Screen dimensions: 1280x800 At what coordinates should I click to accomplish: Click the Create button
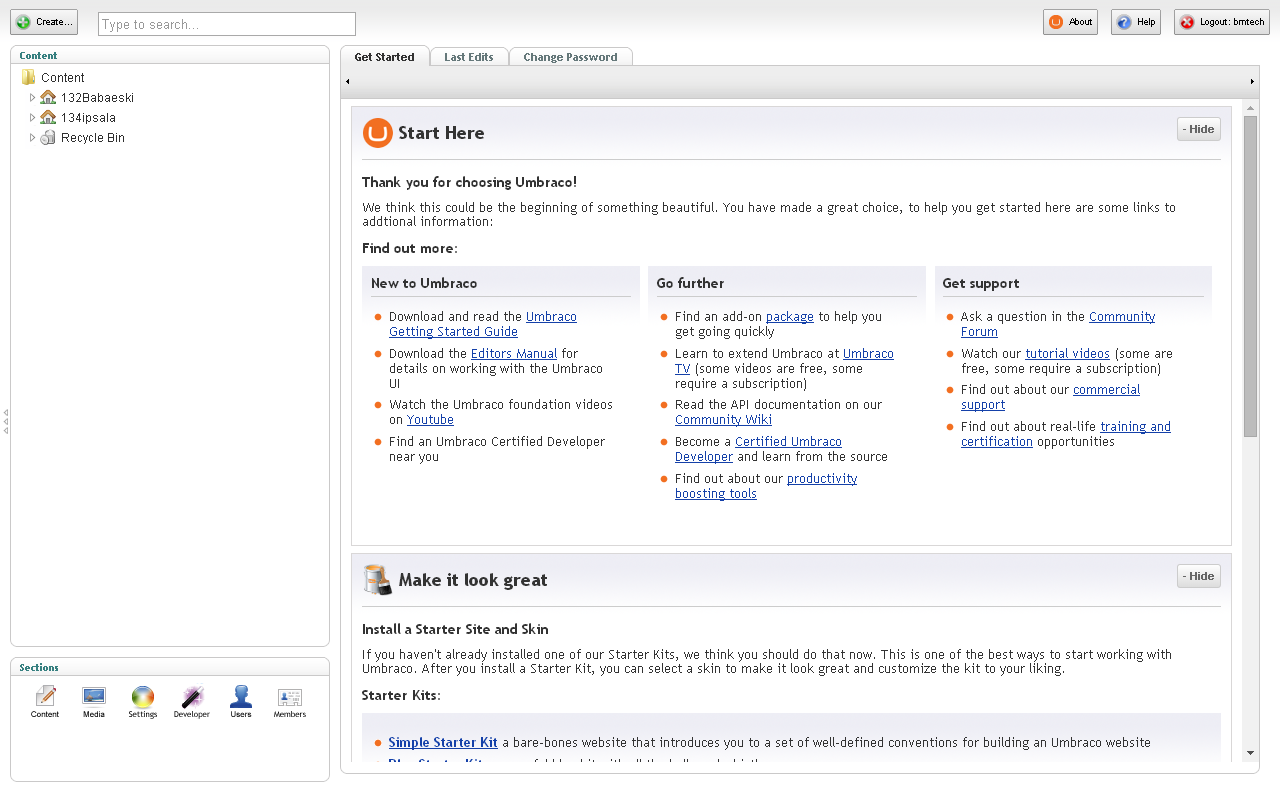(x=44, y=22)
